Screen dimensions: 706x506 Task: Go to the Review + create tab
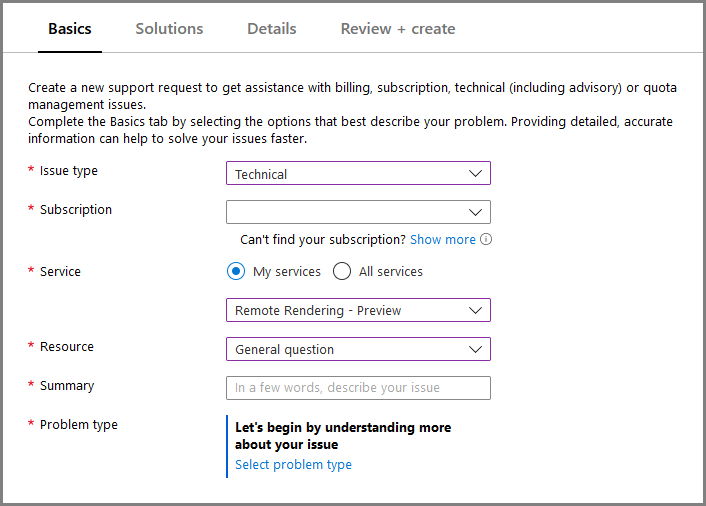398,29
